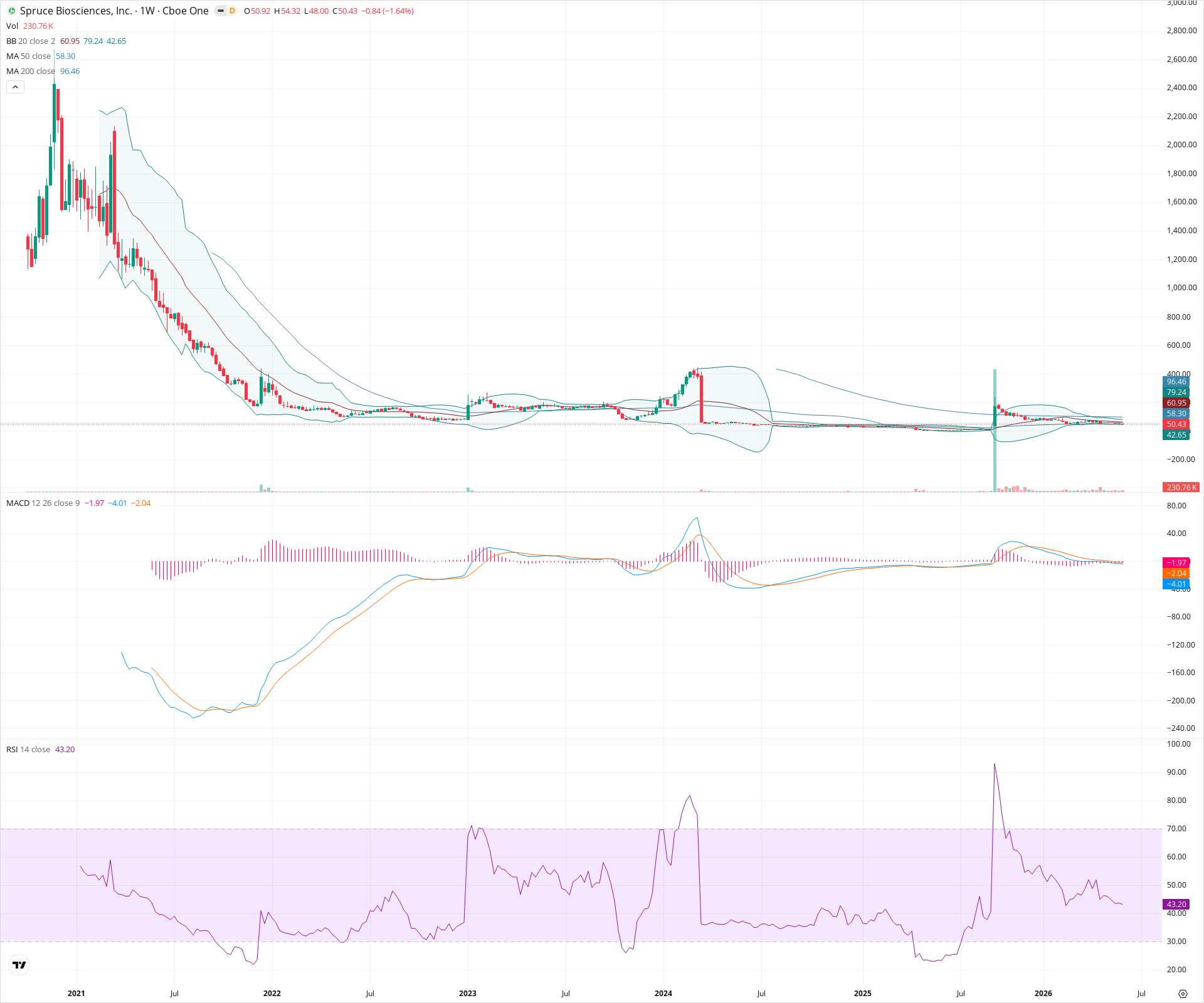Click Vol value 230.76 K in legend
The height and width of the screenshot is (1003, 1204).
[x=38, y=26]
